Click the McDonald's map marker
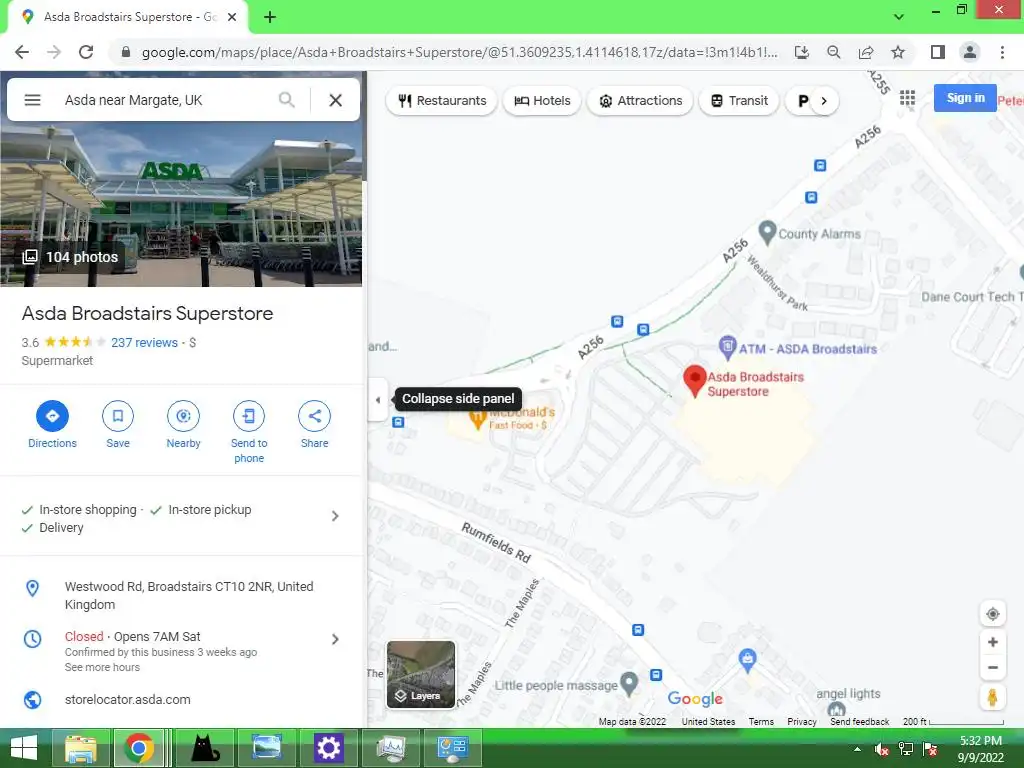Screen dimensions: 1024x768 click(477, 419)
